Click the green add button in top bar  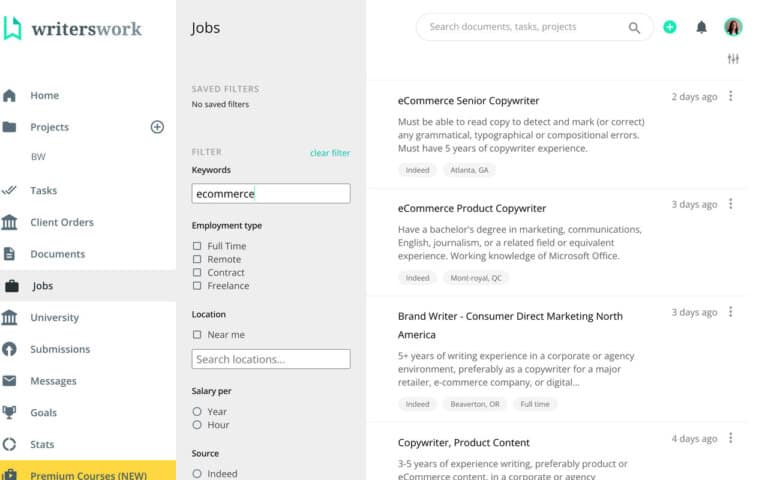coord(670,27)
